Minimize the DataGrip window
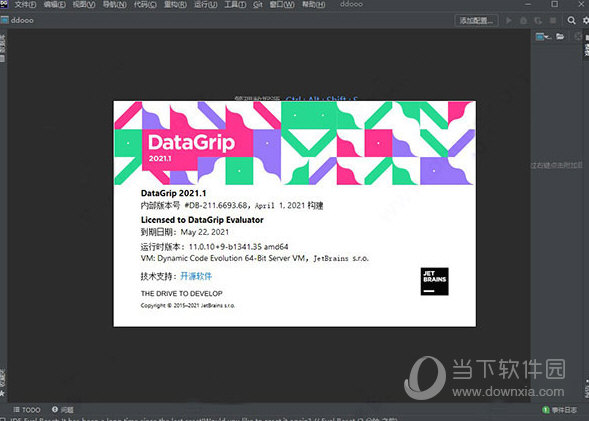Image resolution: width=589 pixels, height=421 pixels. coord(528,4)
